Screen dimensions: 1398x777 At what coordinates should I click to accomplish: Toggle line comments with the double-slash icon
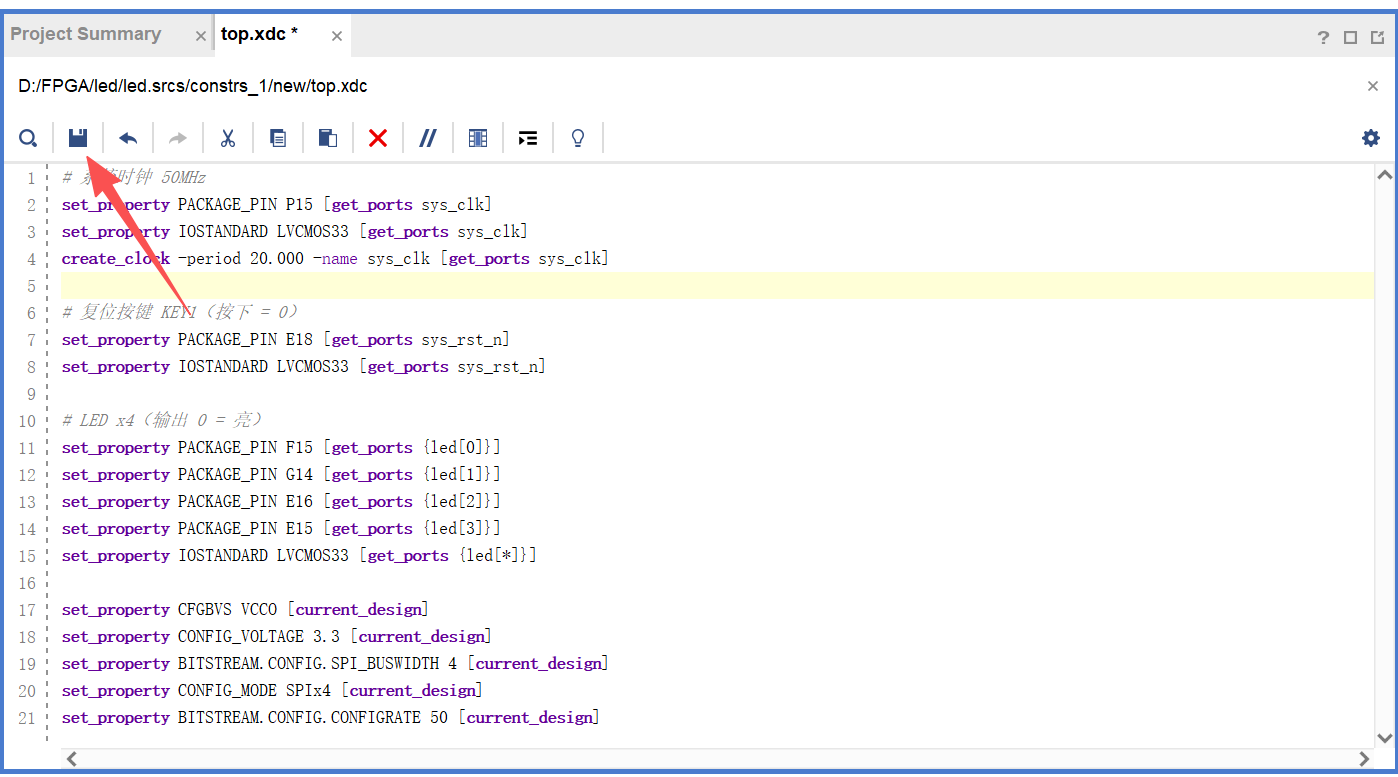pos(428,138)
